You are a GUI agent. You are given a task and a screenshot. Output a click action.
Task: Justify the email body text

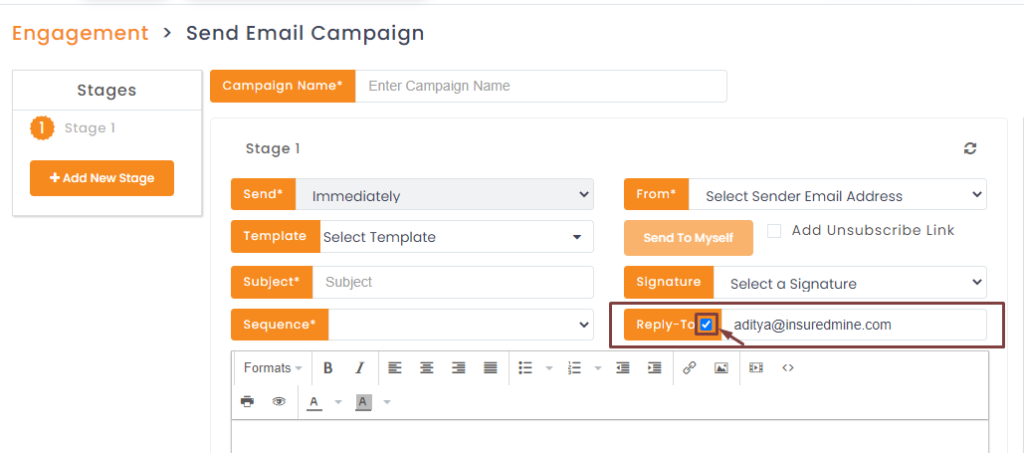tap(490, 368)
